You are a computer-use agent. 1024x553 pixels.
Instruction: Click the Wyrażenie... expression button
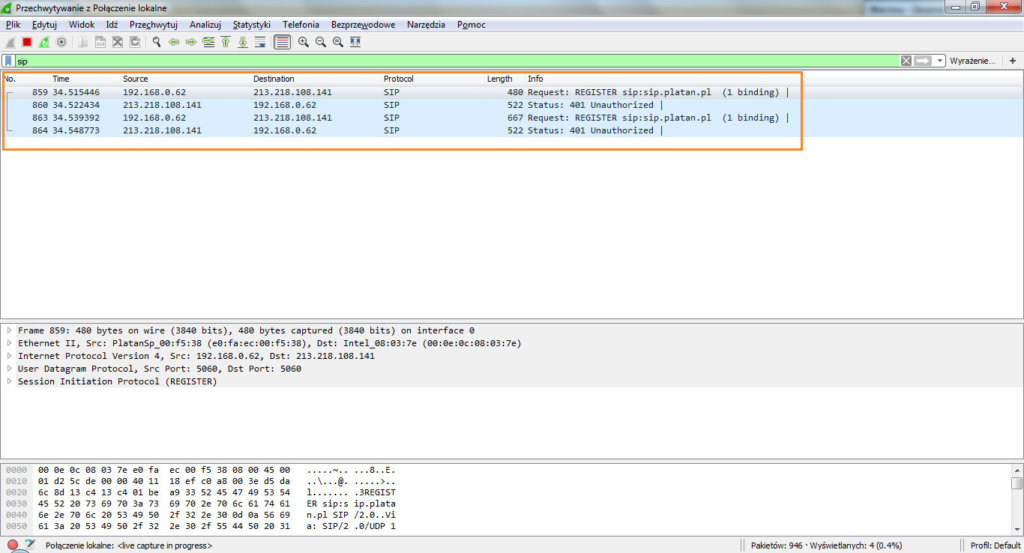[x=972, y=61]
